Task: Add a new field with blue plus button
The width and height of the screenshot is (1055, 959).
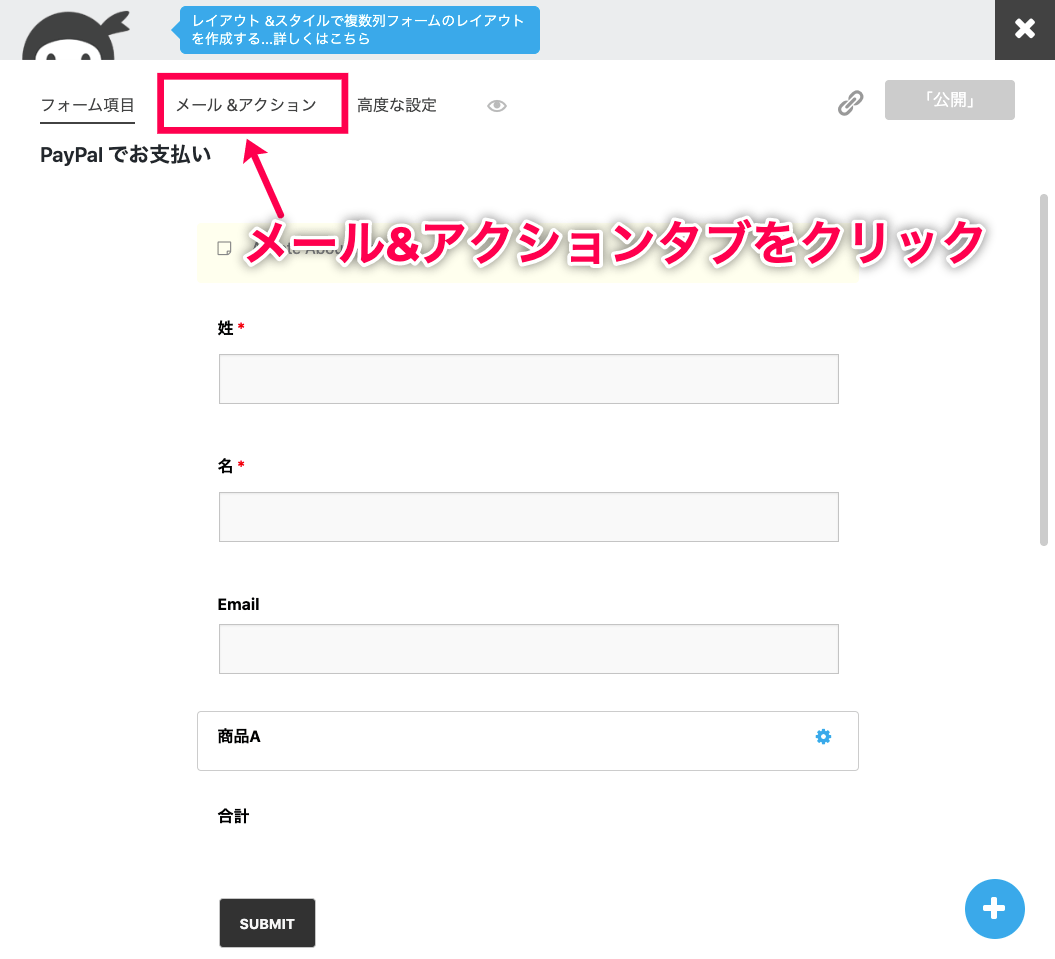Action: coord(994,909)
